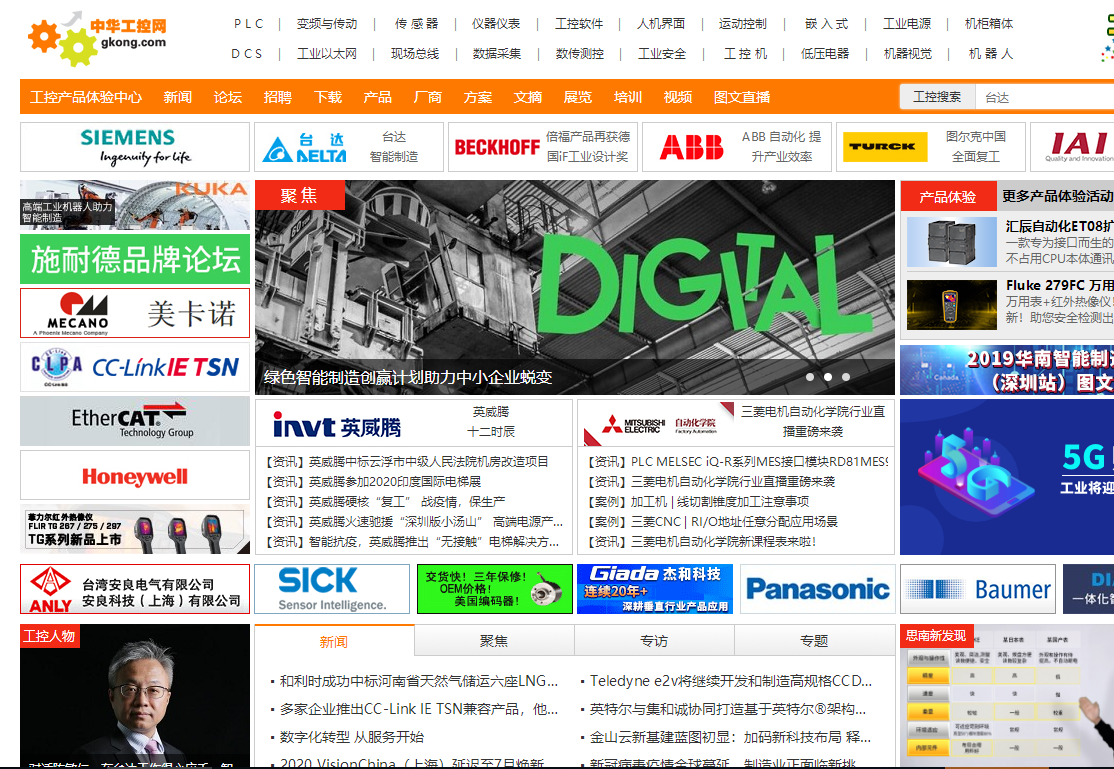The width and height of the screenshot is (1114, 769).
Task: Click the CC-Link IE TSN logo
Action: coord(135,367)
